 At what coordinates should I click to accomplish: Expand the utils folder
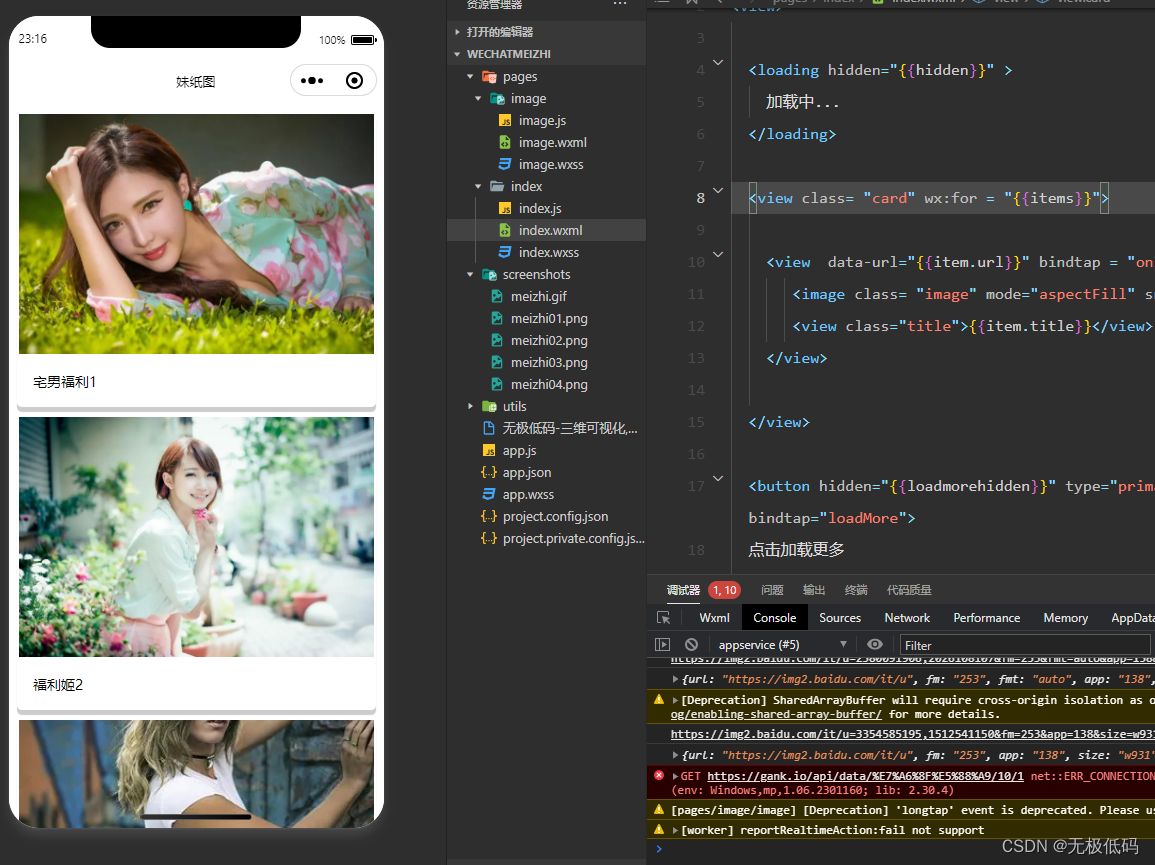tap(470, 406)
